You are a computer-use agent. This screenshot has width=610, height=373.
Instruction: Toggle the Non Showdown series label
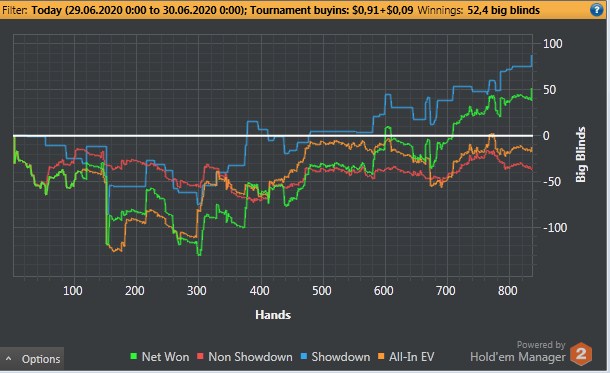[250, 357]
